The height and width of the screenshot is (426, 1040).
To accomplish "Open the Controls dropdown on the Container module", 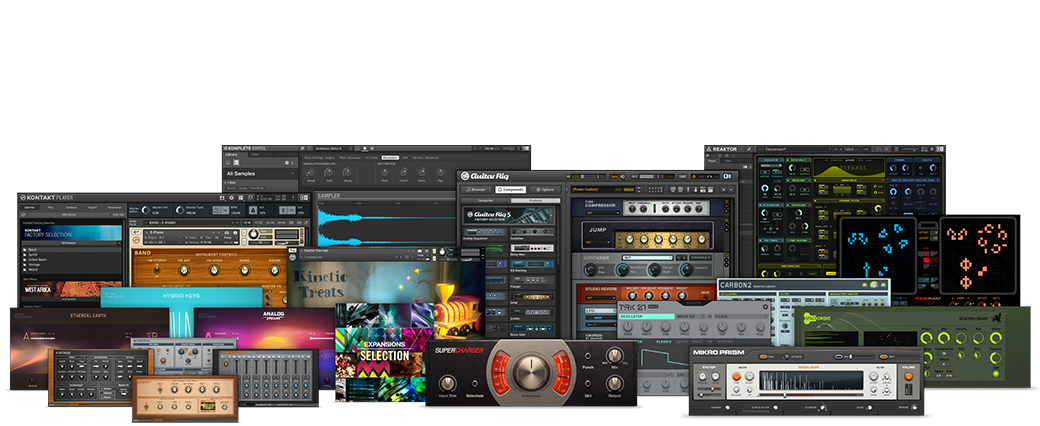I will pyautogui.click(x=700, y=257).
